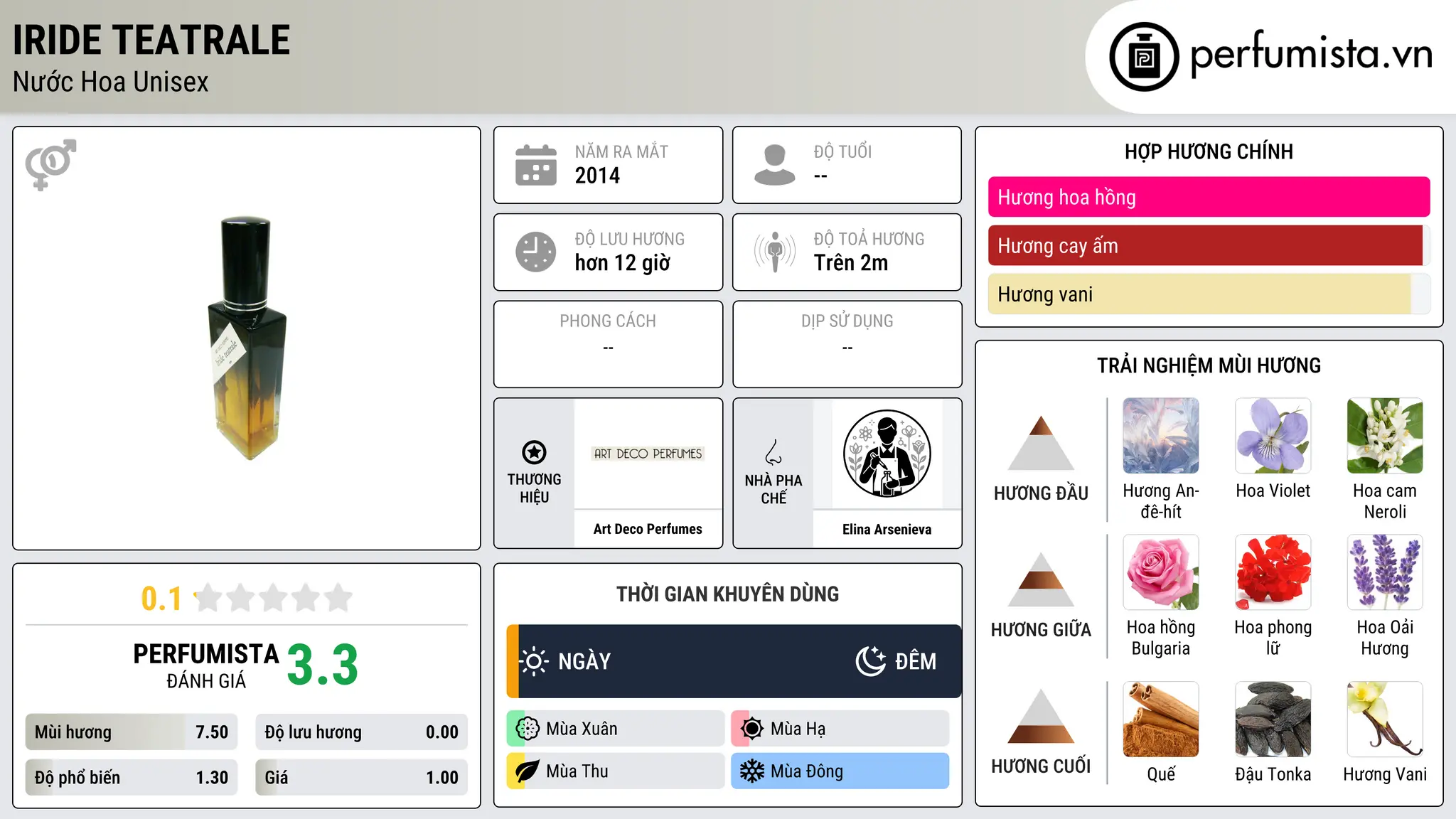This screenshot has width=1456, height=819.
Task: Open the perfumista.vn site name
Action: point(1311,54)
